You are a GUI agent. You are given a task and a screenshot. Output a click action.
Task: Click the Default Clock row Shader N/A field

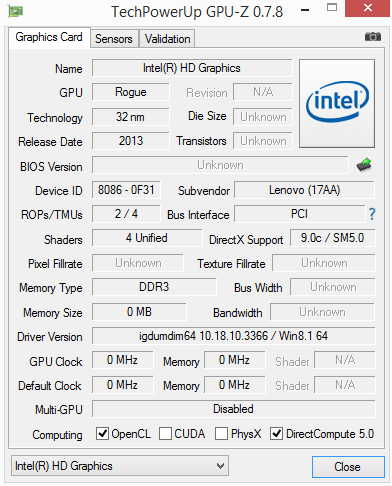pyautogui.click(x=345, y=385)
